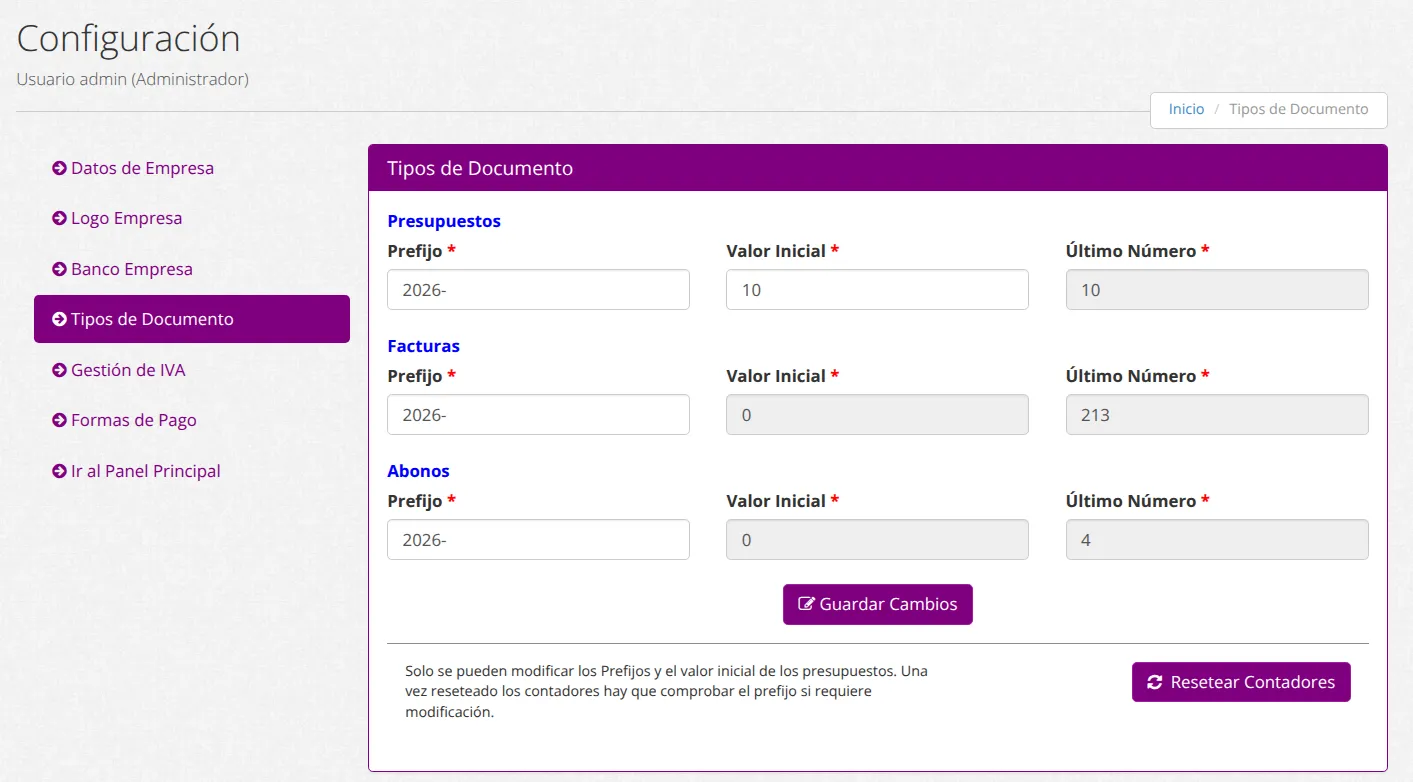Viewport: 1413px width, 782px height.
Task: Save changes with Guardar Cambios button
Action: click(x=878, y=604)
